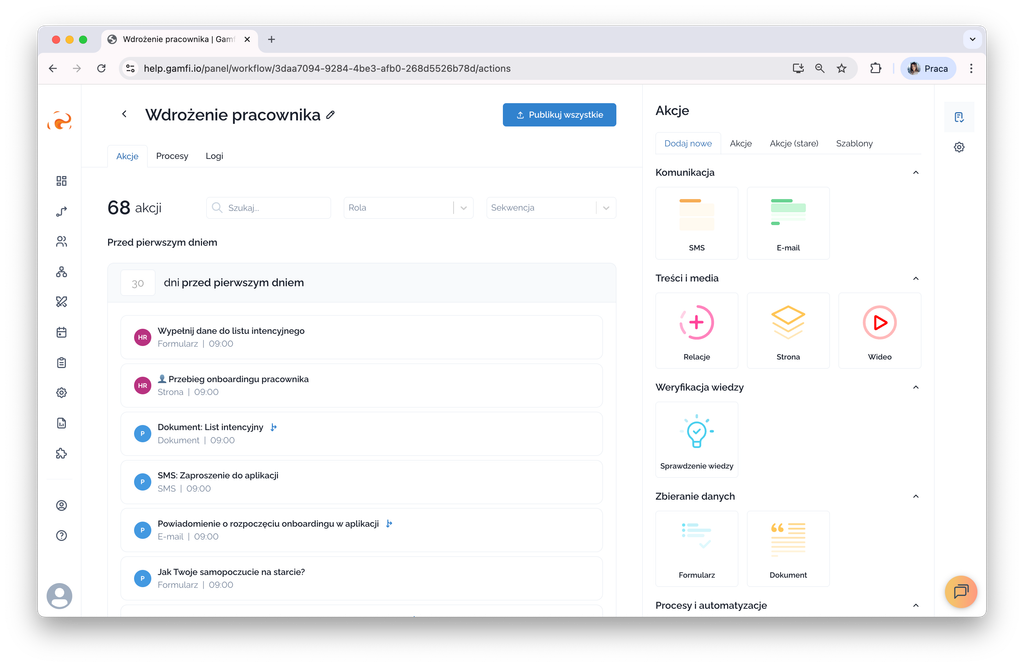Open the users icon in left sidebar

[x=61, y=241]
